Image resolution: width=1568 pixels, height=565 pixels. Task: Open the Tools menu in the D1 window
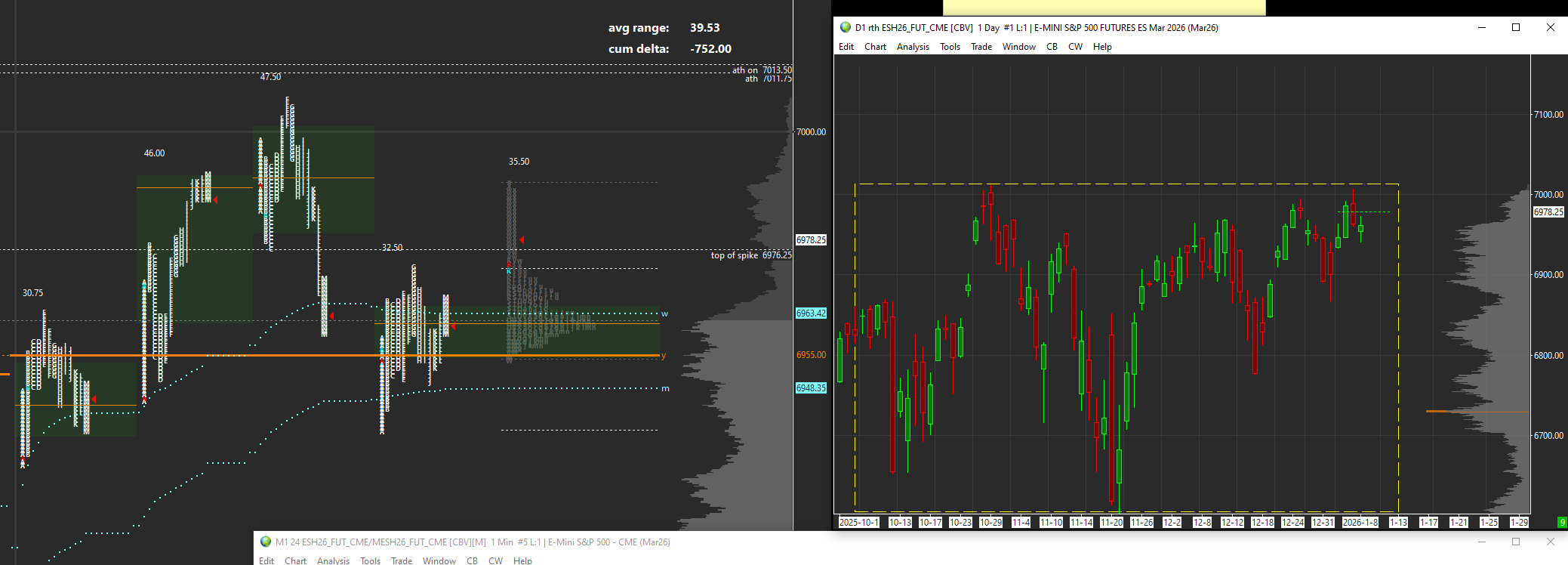point(950,47)
